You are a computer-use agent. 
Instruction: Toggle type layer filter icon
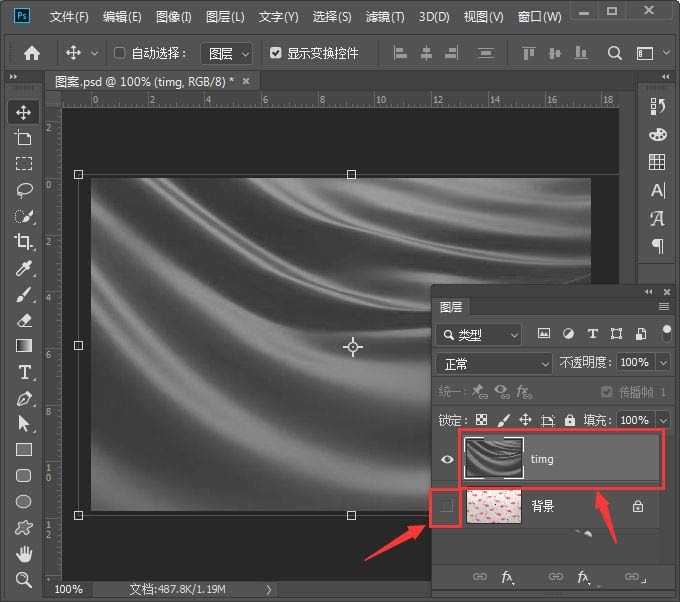click(592, 334)
